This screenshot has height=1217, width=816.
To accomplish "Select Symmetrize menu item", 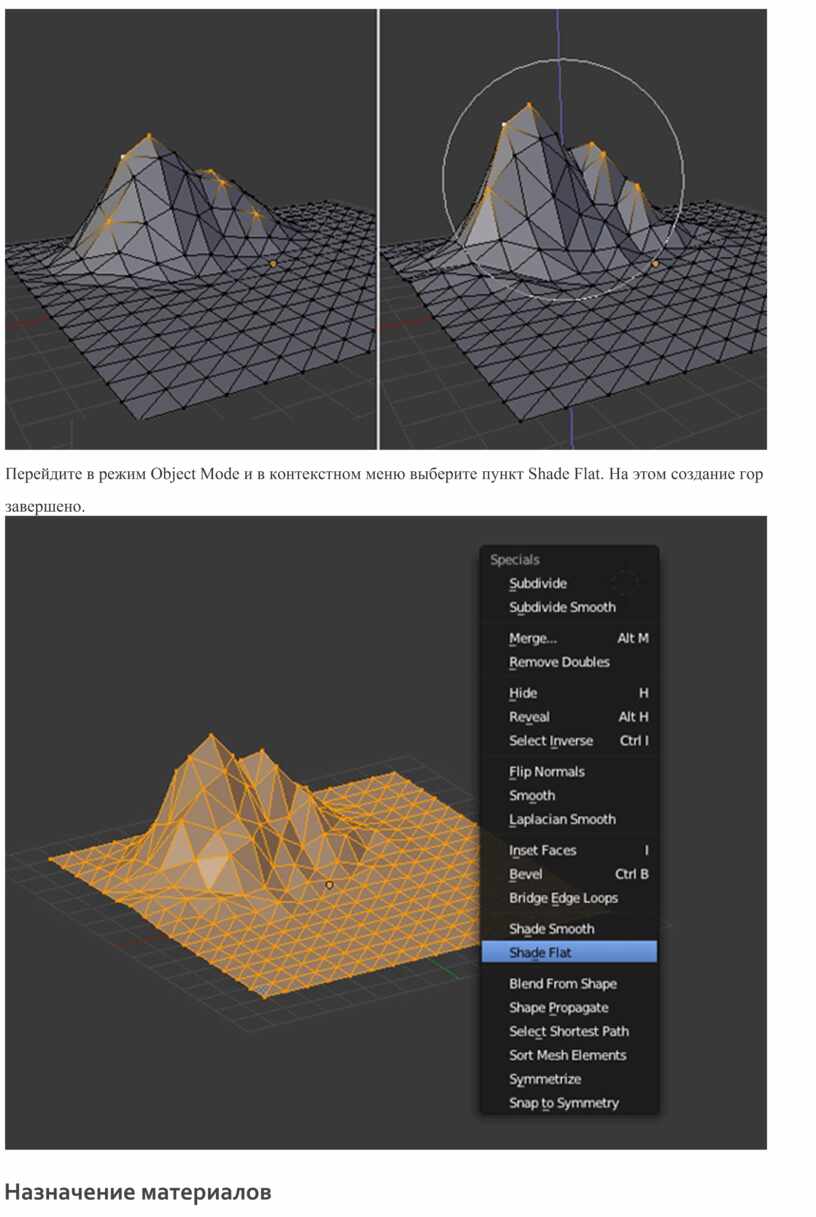I will (569, 1080).
